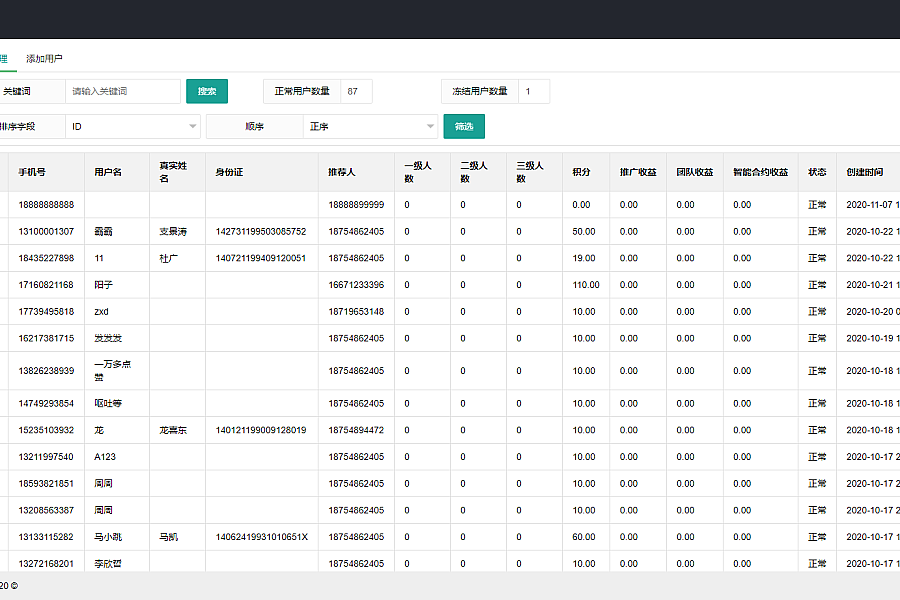Click points value 110.00
This screenshot has width=900, height=600.
(585, 285)
